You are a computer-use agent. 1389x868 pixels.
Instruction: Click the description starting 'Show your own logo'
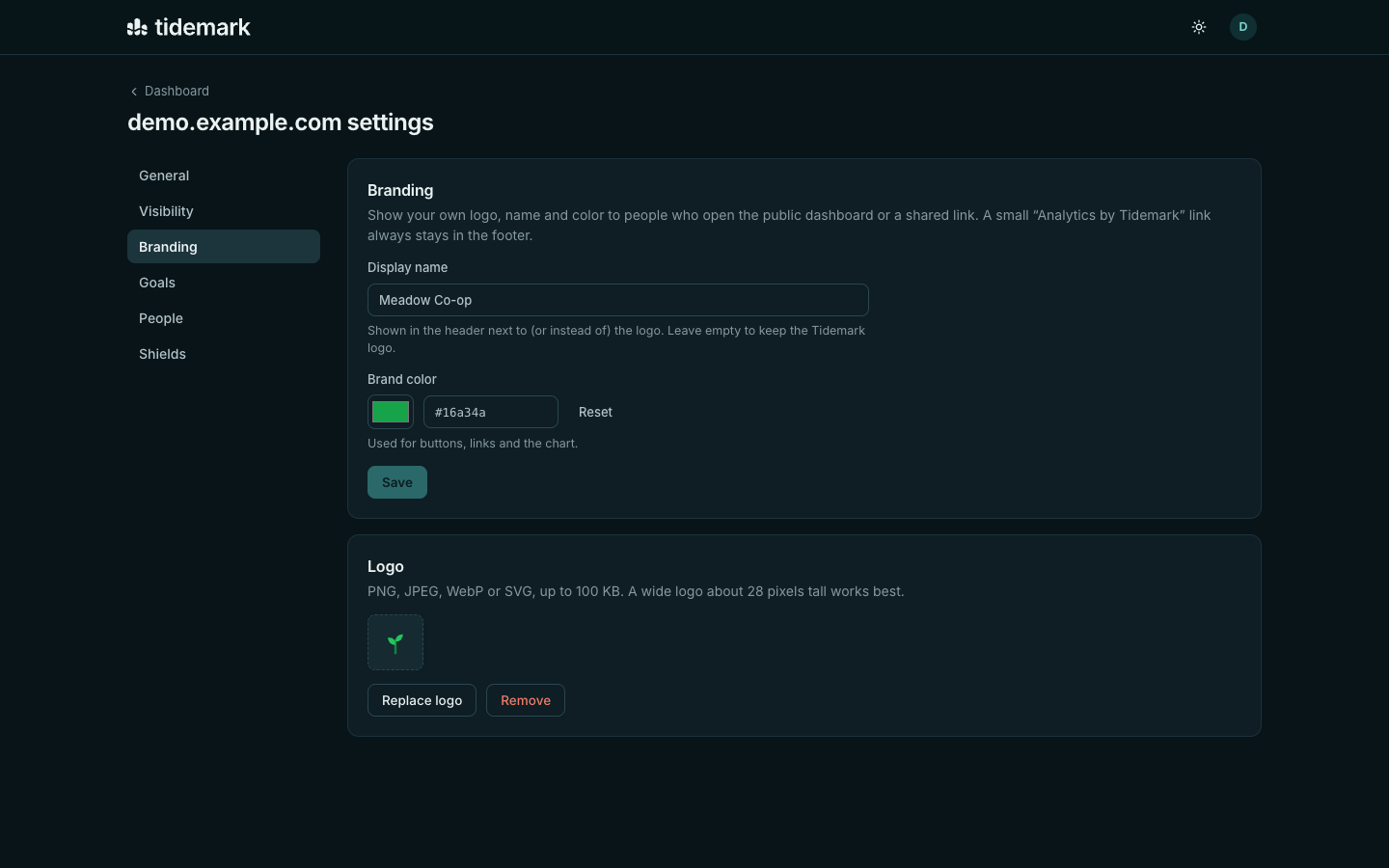point(789,225)
